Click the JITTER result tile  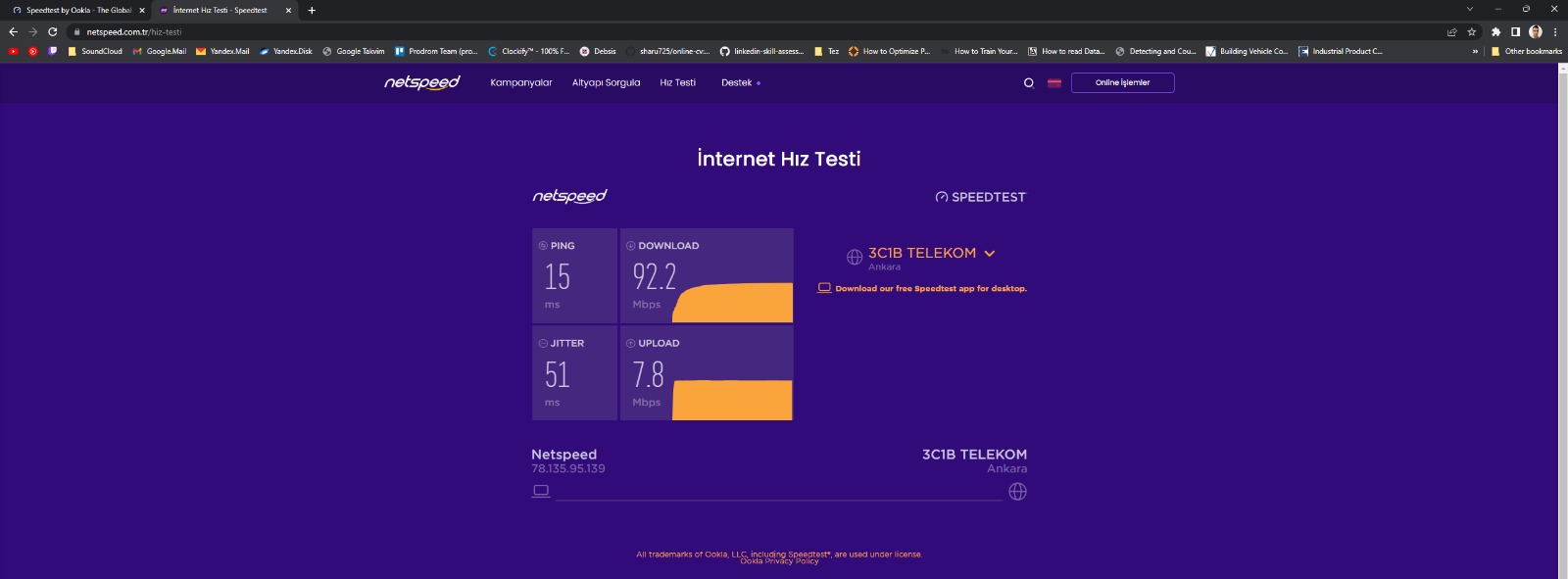click(574, 373)
